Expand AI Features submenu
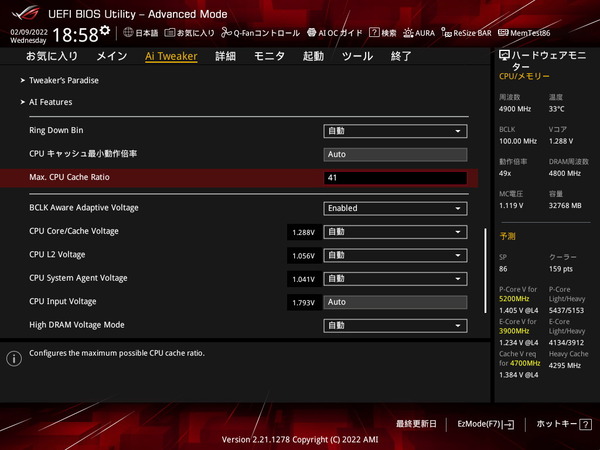 click(50, 102)
